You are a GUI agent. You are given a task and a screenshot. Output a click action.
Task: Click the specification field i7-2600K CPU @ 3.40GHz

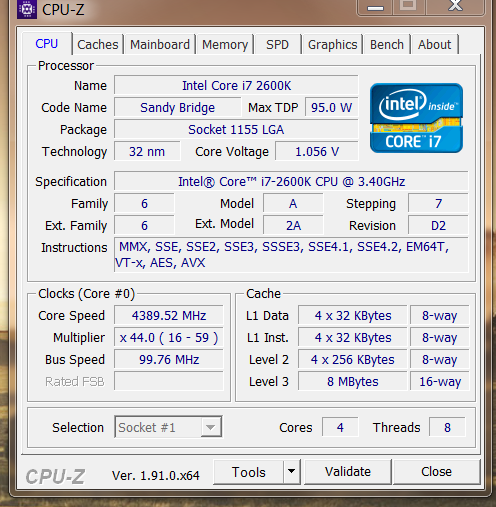click(x=291, y=182)
